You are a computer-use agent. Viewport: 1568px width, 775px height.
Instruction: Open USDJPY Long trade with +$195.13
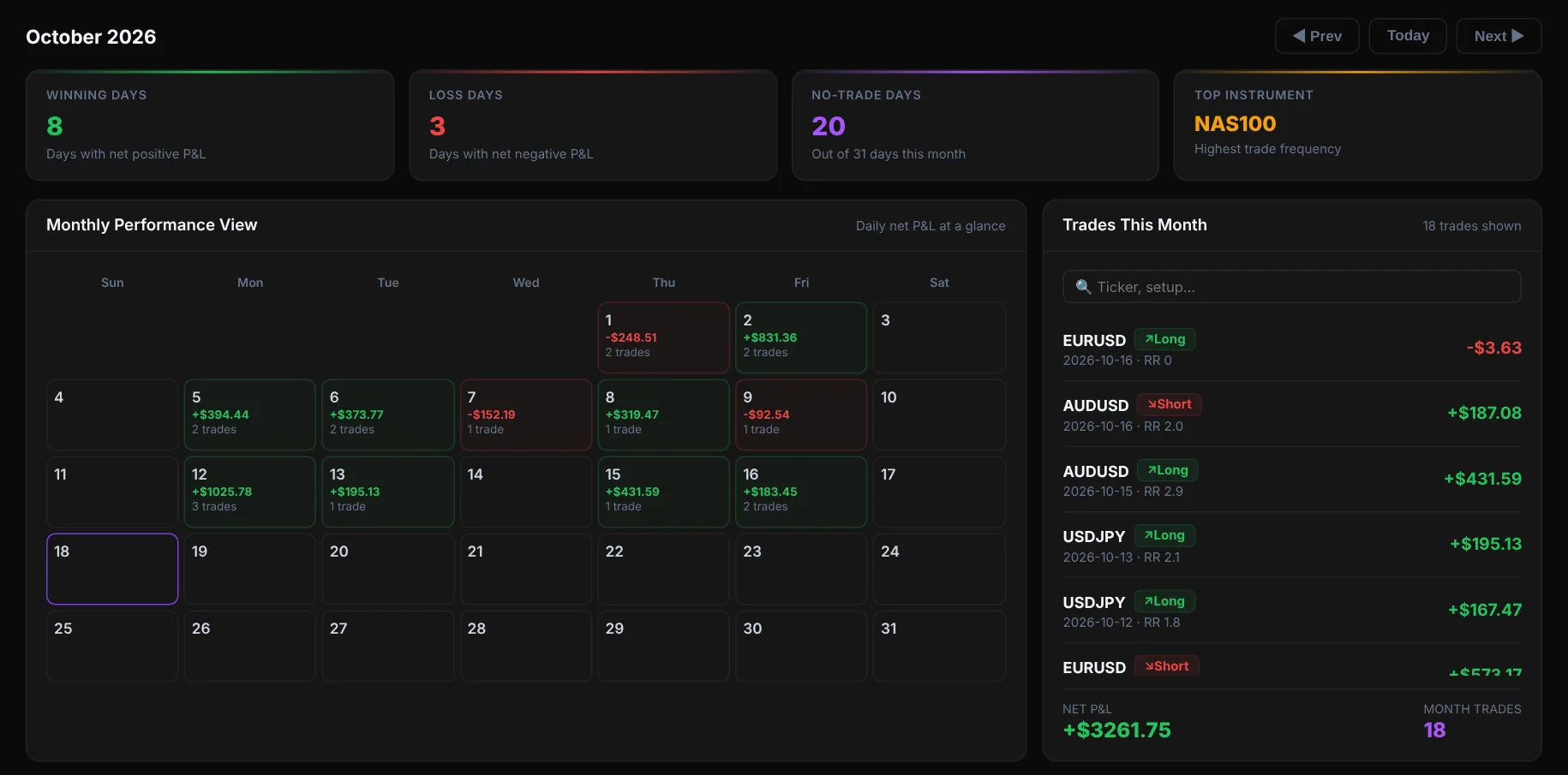pyautogui.click(x=1291, y=545)
